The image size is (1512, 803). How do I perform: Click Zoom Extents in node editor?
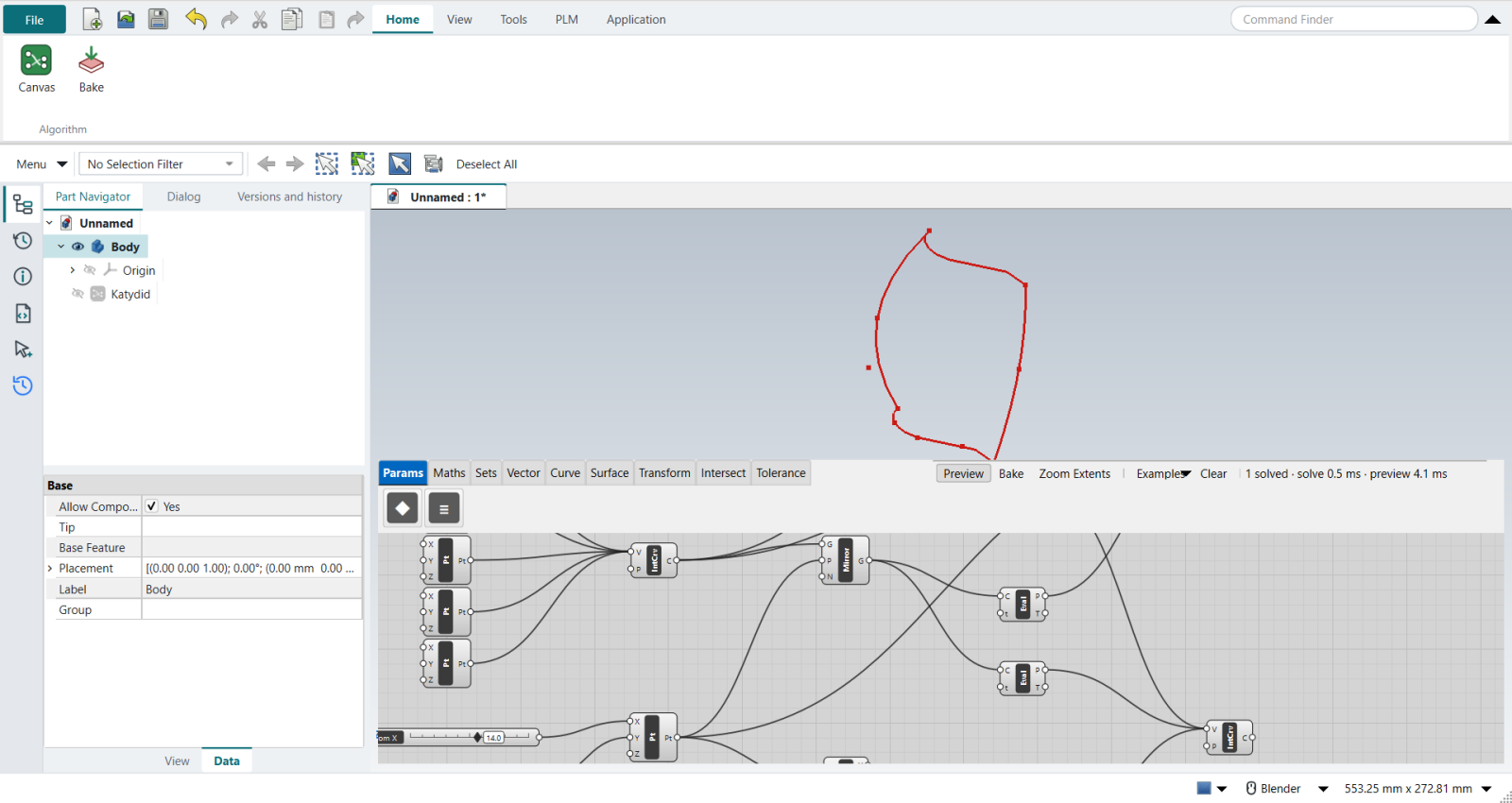[1074, 473]
